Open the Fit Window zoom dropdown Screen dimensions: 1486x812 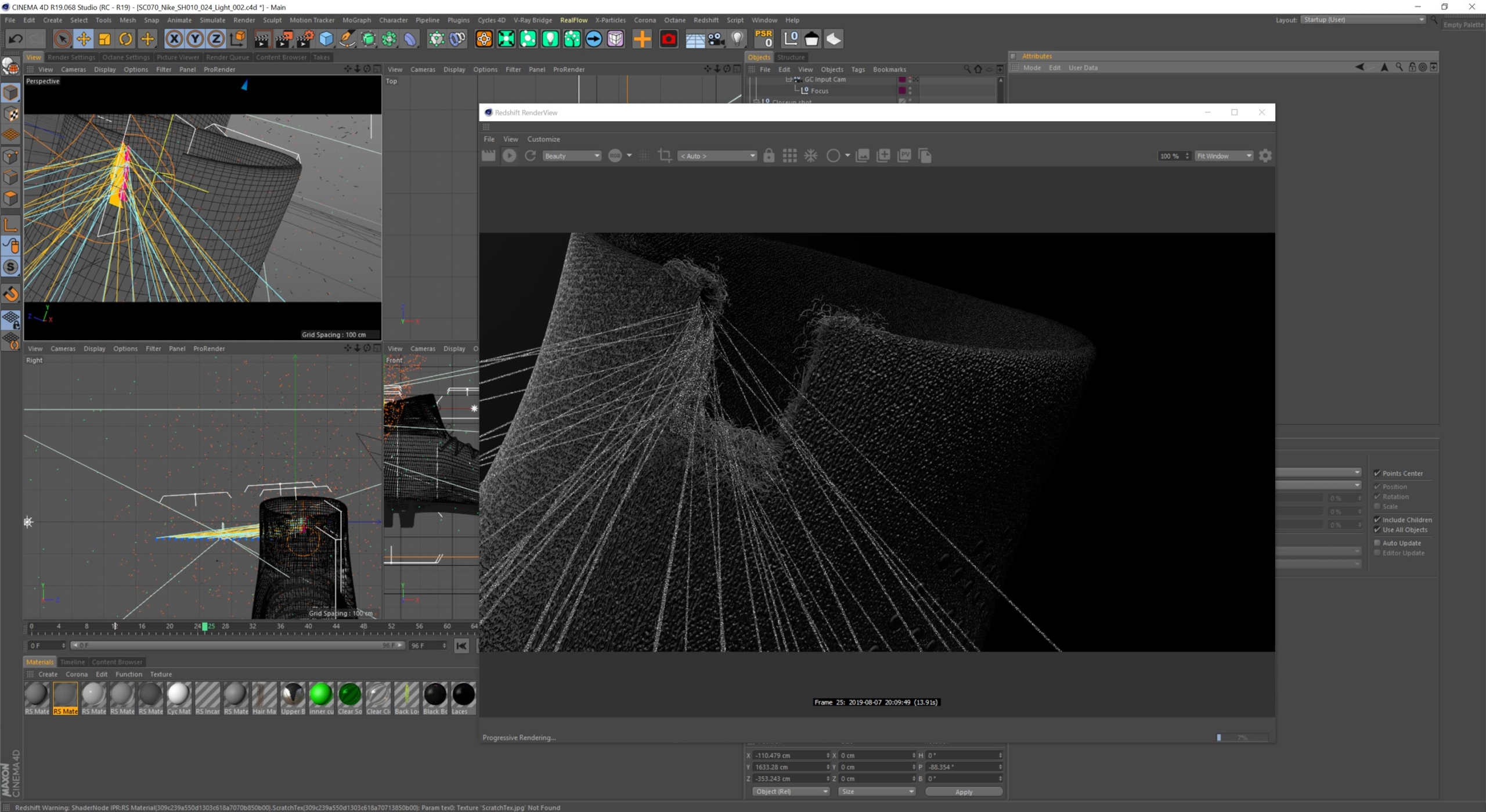pyautogui.click(x=1224, y=156)
